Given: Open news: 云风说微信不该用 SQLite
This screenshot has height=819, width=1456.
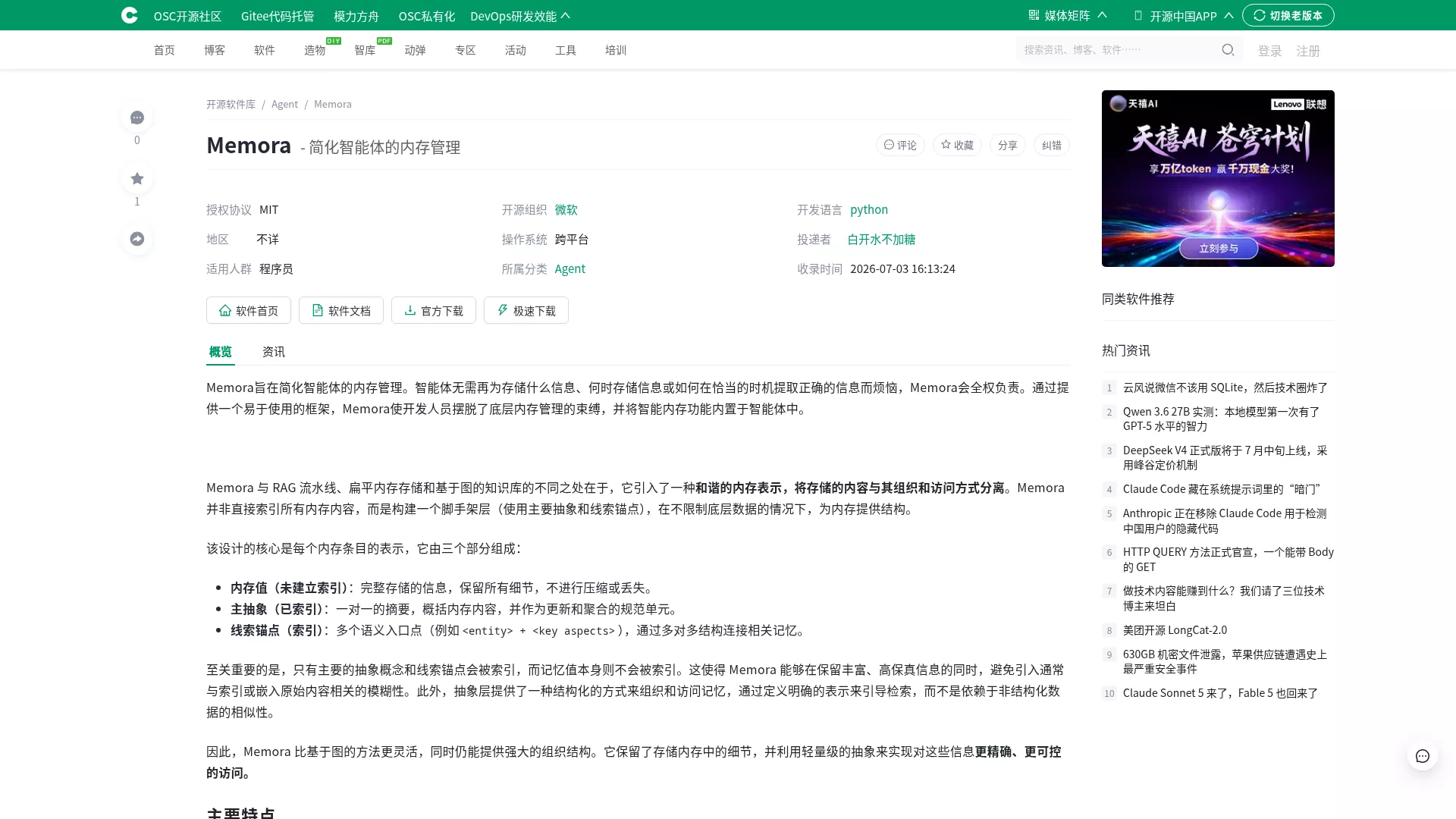Looking at the screenshot, I should [x=1225, y=388].
